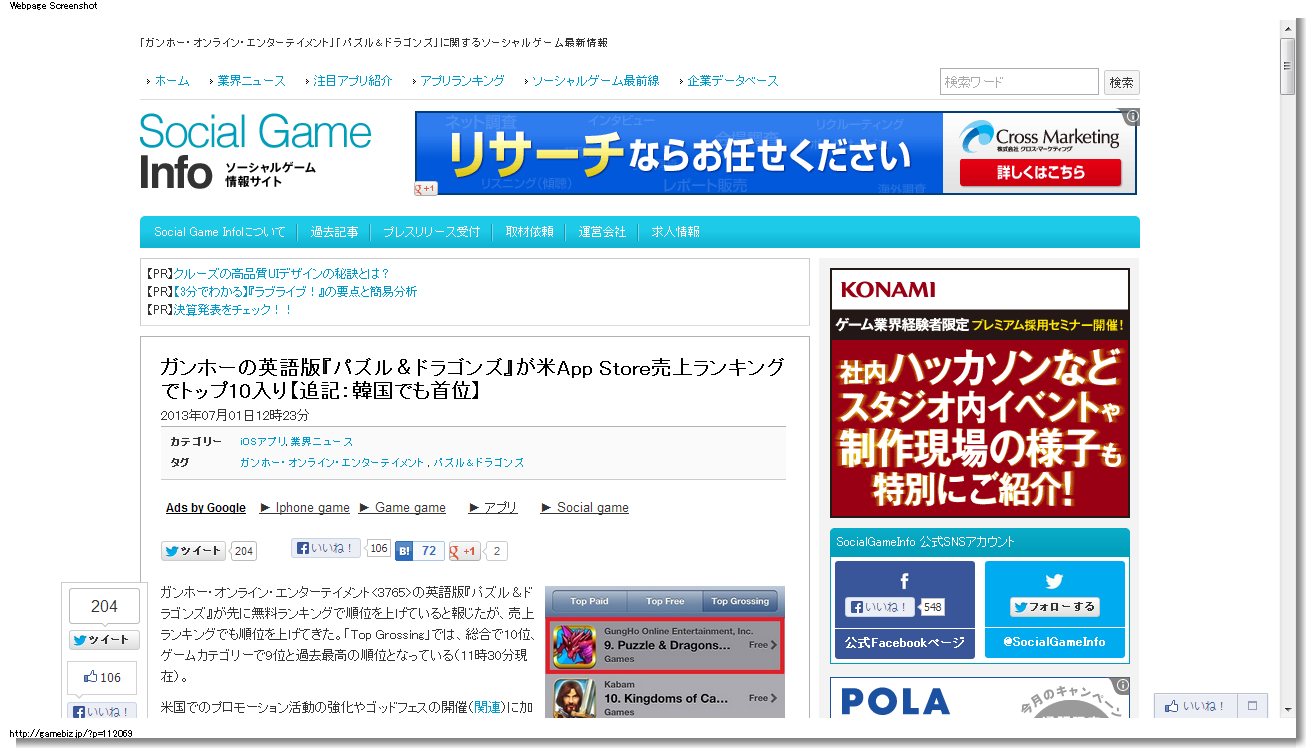Visit ソーシャルゲーム最前線 section
The height and width of the screenshot is (748, 1306).
(595, 81)
